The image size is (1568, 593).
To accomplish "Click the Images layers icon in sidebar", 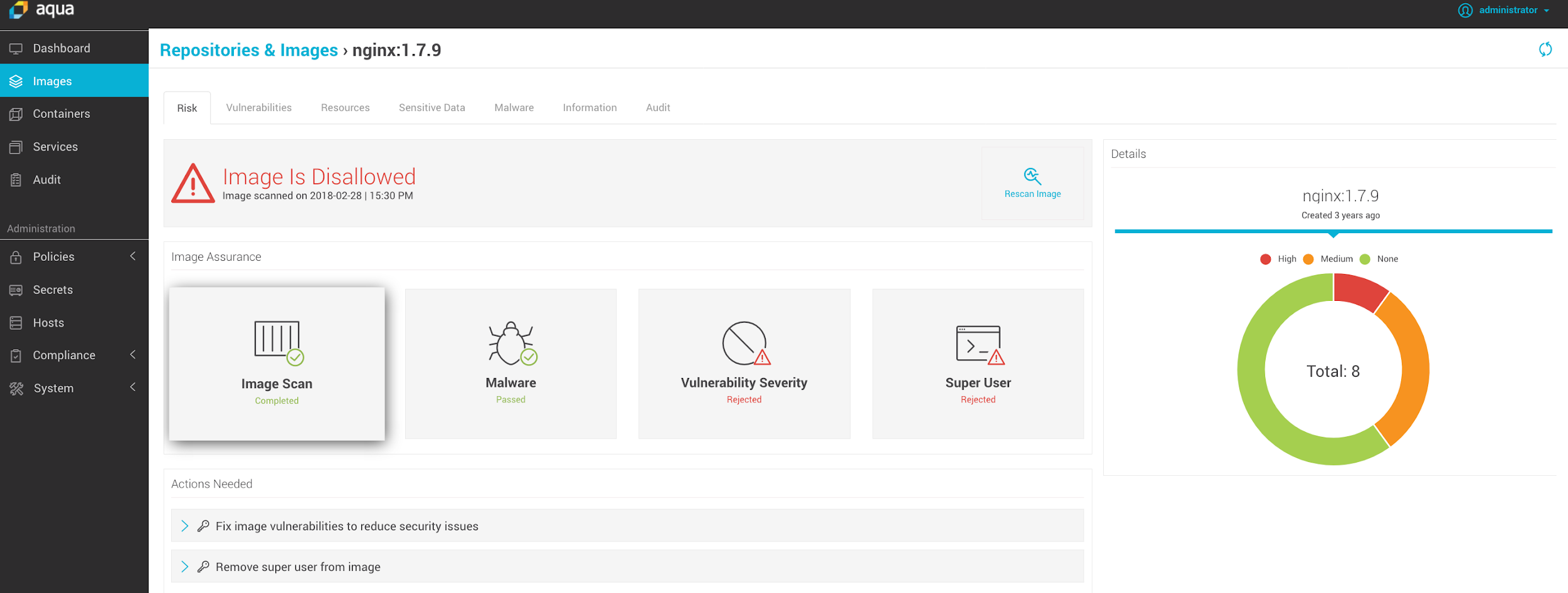I will [x=16, y=81].
